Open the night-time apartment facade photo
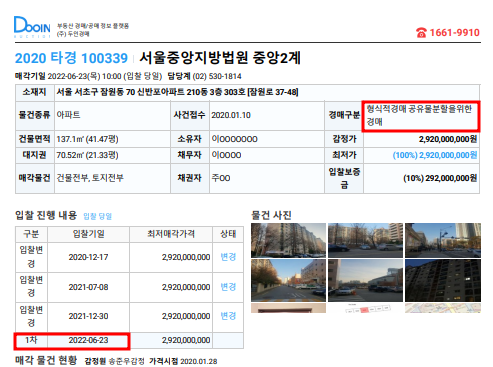The width and height of the screenshot is (493, 367). (x=443, y=280)
